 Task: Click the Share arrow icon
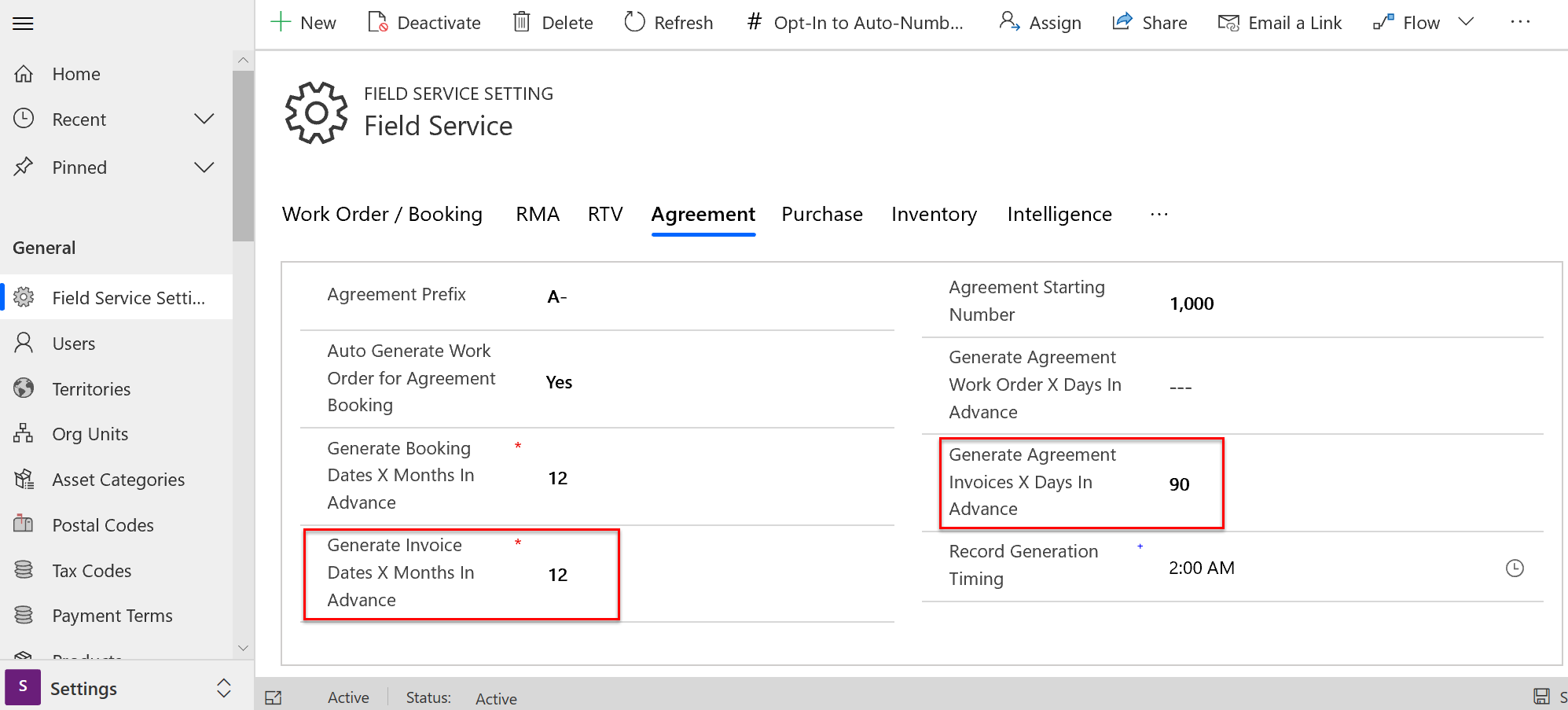(x=1122, y=22)
